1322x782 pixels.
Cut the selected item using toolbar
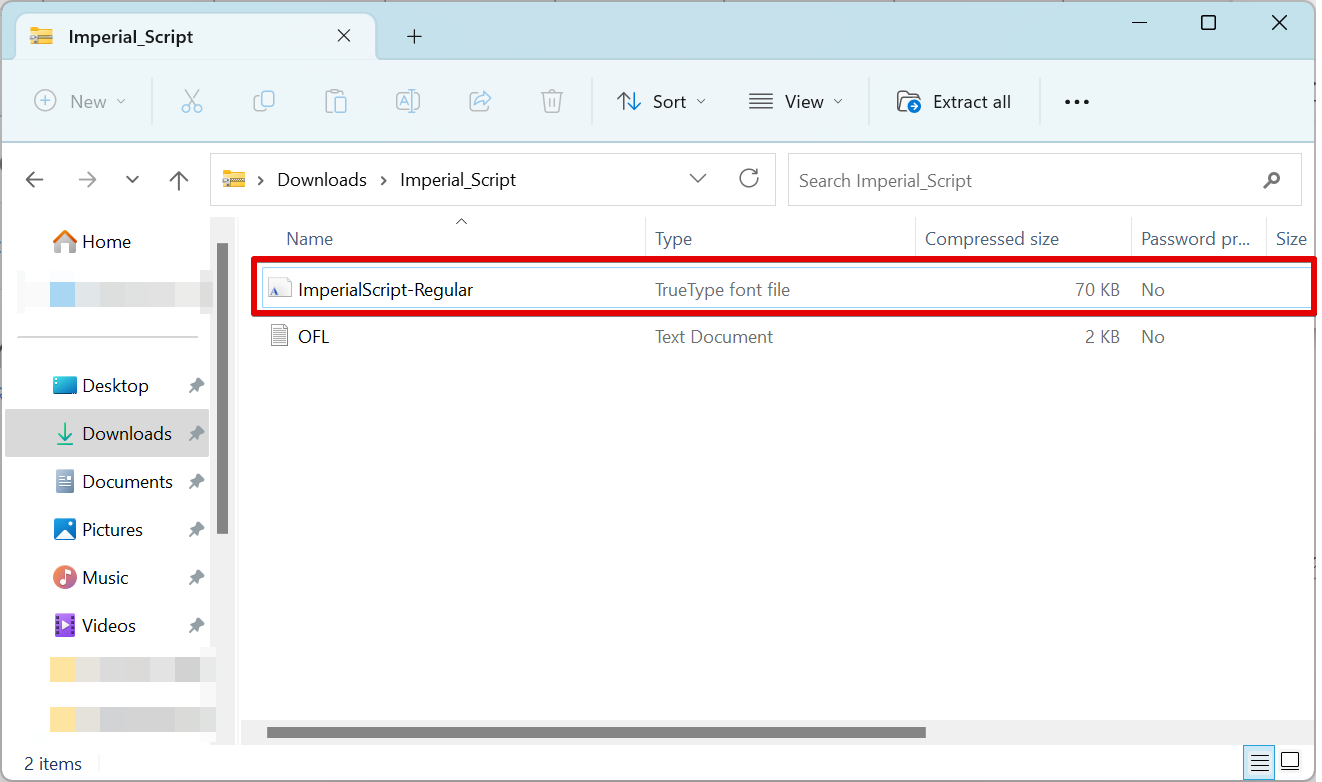click(192, 101)
